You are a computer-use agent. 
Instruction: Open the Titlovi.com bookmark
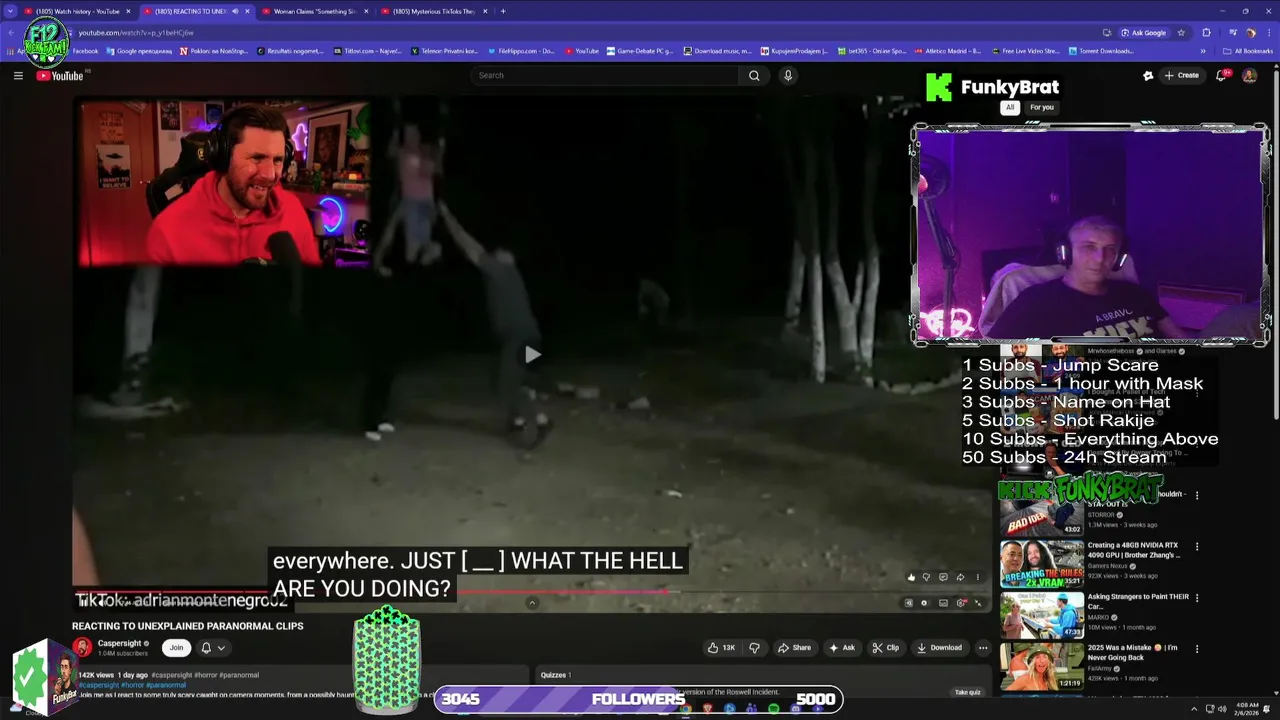point(366,51)
